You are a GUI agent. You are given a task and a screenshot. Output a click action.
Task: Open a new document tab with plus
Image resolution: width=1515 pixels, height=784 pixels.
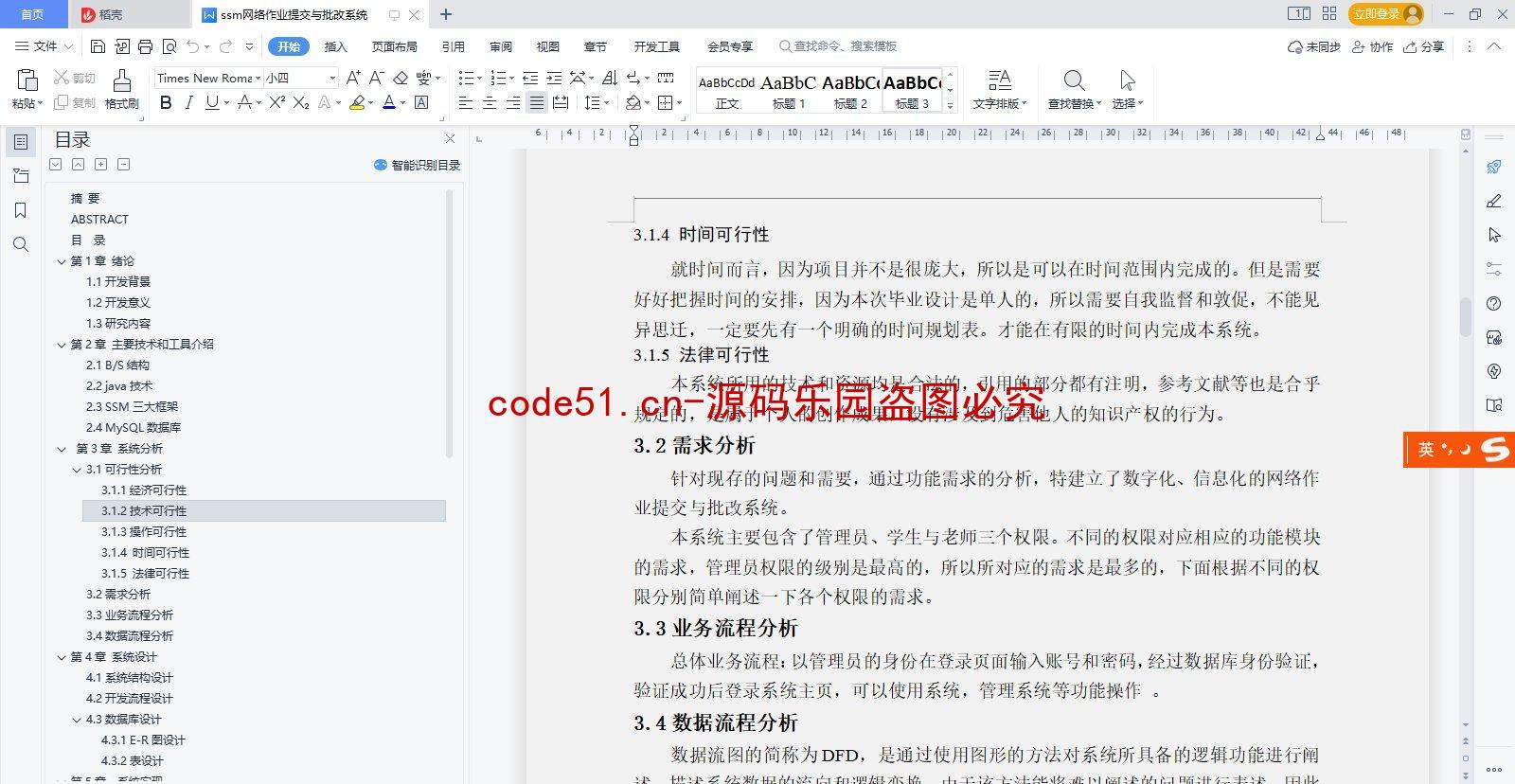[x=446, y=14]
